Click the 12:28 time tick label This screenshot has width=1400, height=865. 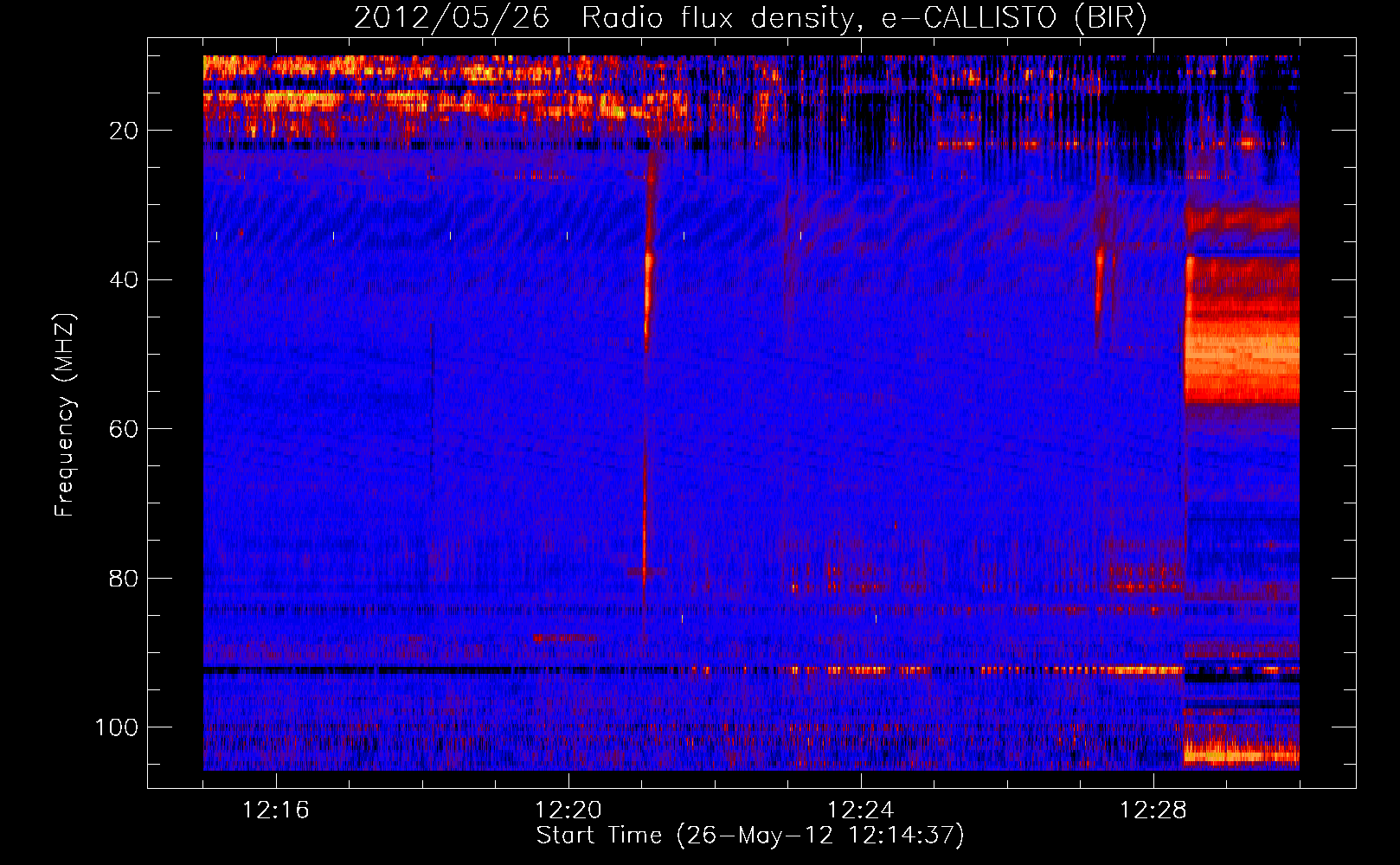coord(1153,810)
